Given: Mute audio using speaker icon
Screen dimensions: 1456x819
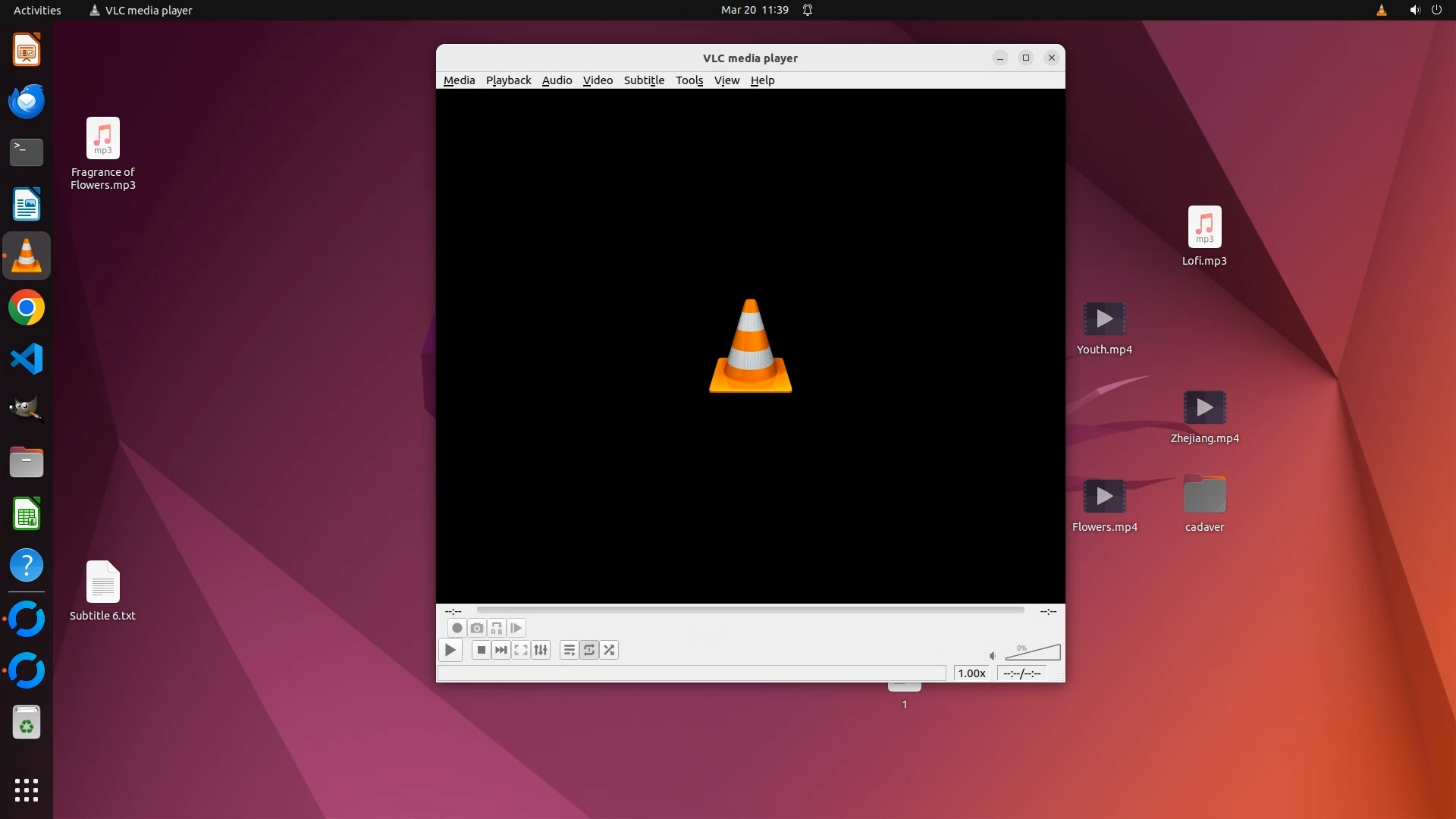Looking at the screenshot, I should click(993, 655).
